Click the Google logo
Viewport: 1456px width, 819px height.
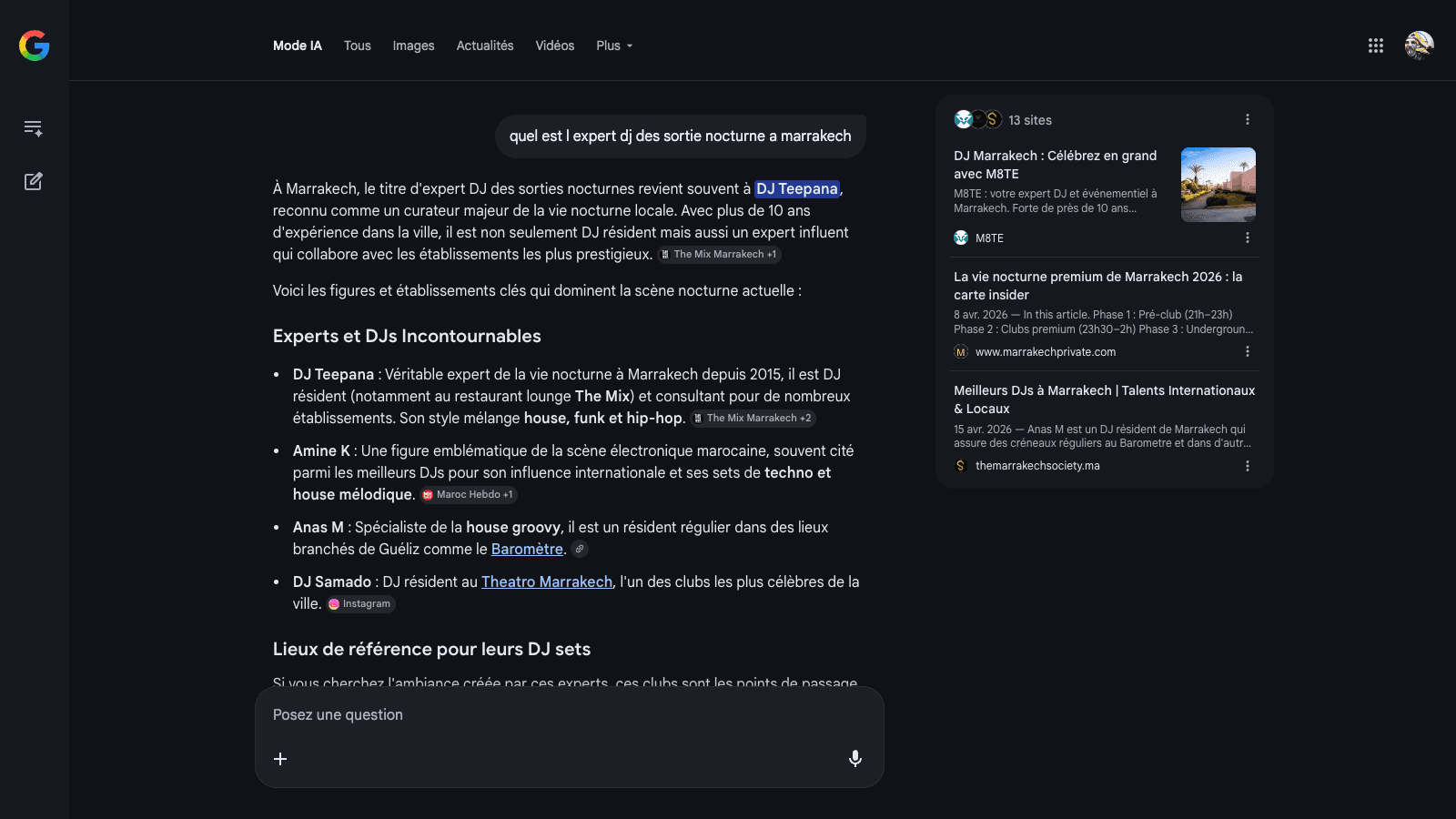click(x=35, y=45)
